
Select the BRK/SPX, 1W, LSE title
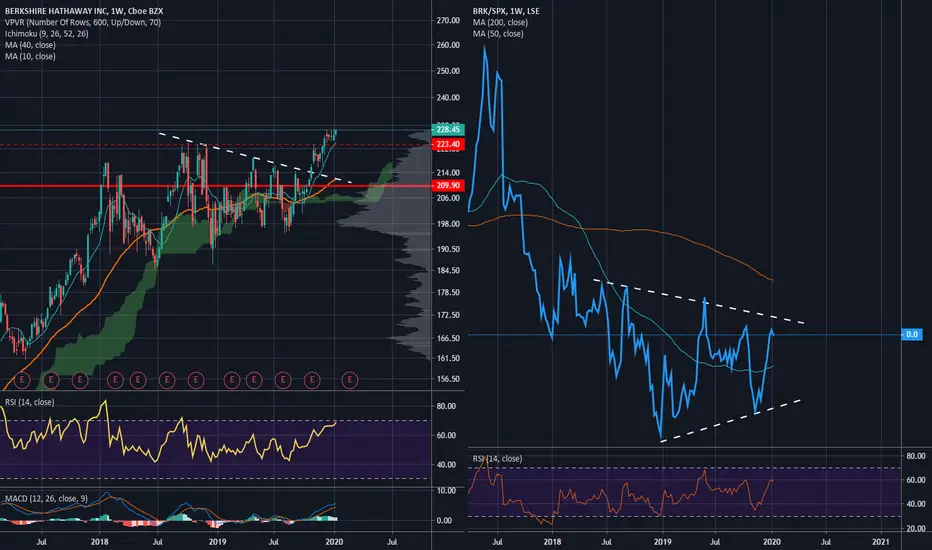click(x=506, y=11)
